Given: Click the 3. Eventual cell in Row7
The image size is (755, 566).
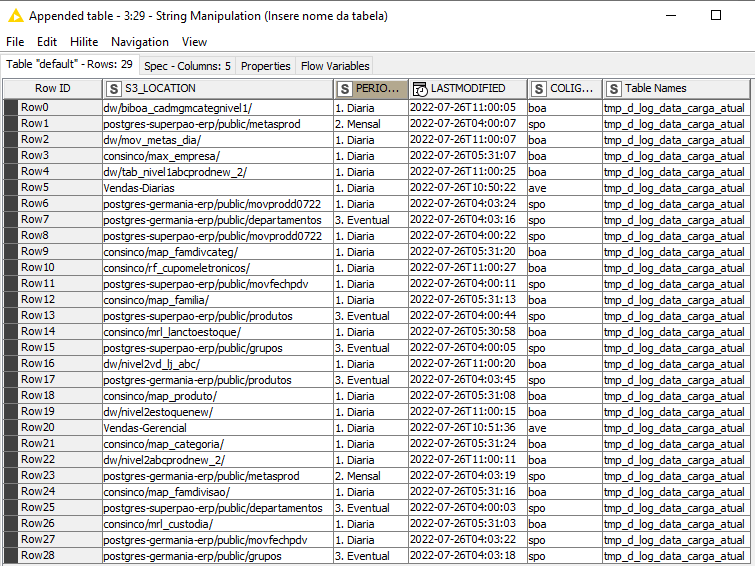Looking at the screenshot, I should (x=371, y=220).
